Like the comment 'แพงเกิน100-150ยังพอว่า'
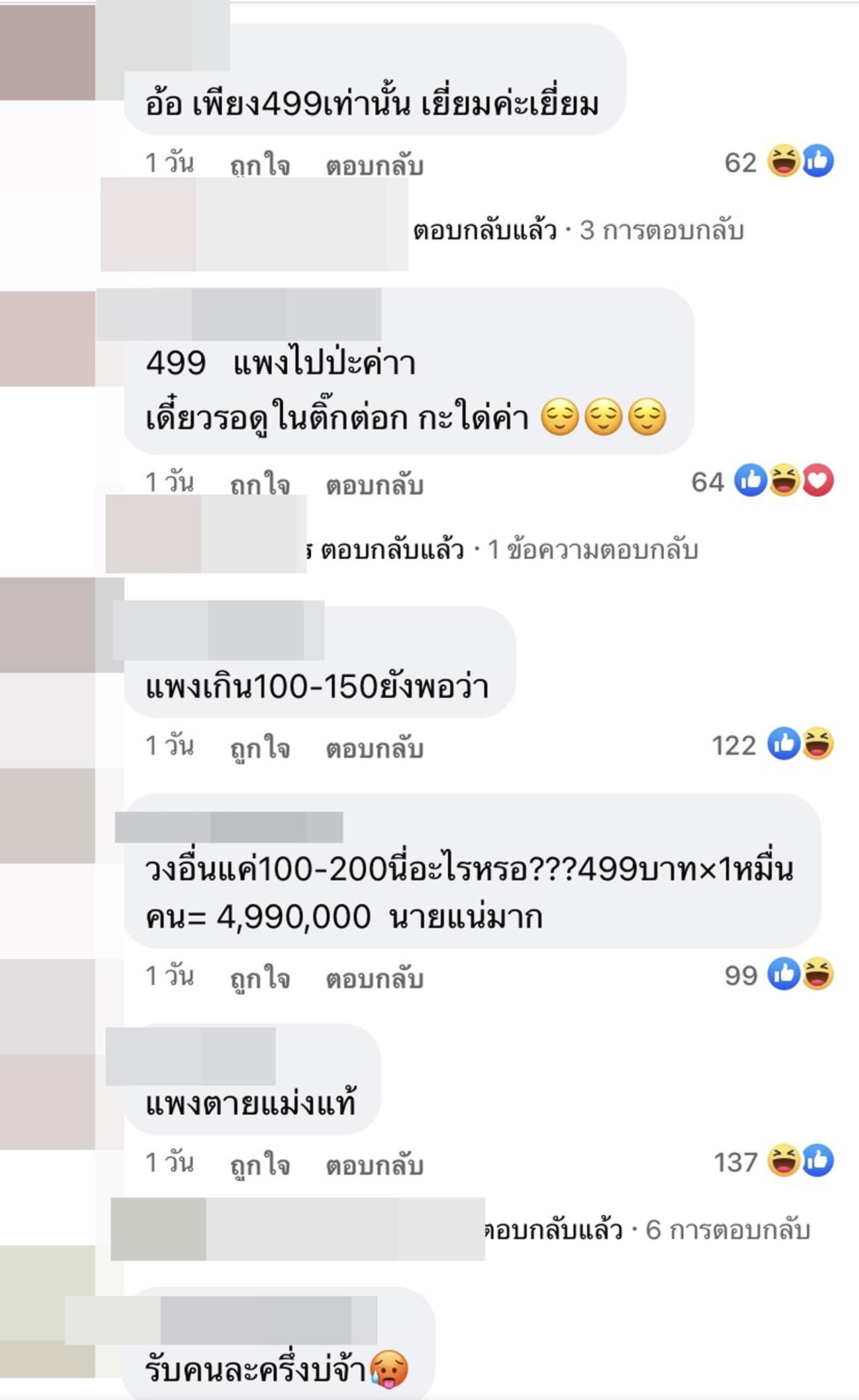 (260, 748)
